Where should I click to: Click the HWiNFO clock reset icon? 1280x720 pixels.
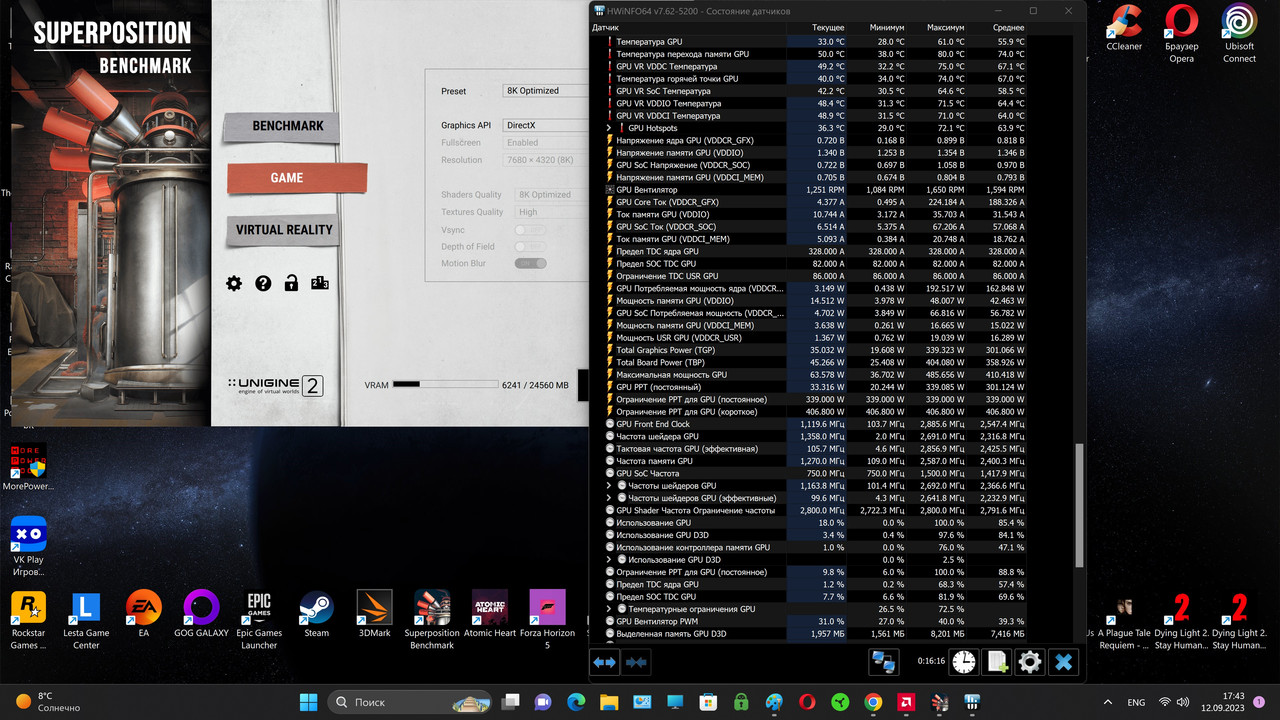[x=964, y=662]
